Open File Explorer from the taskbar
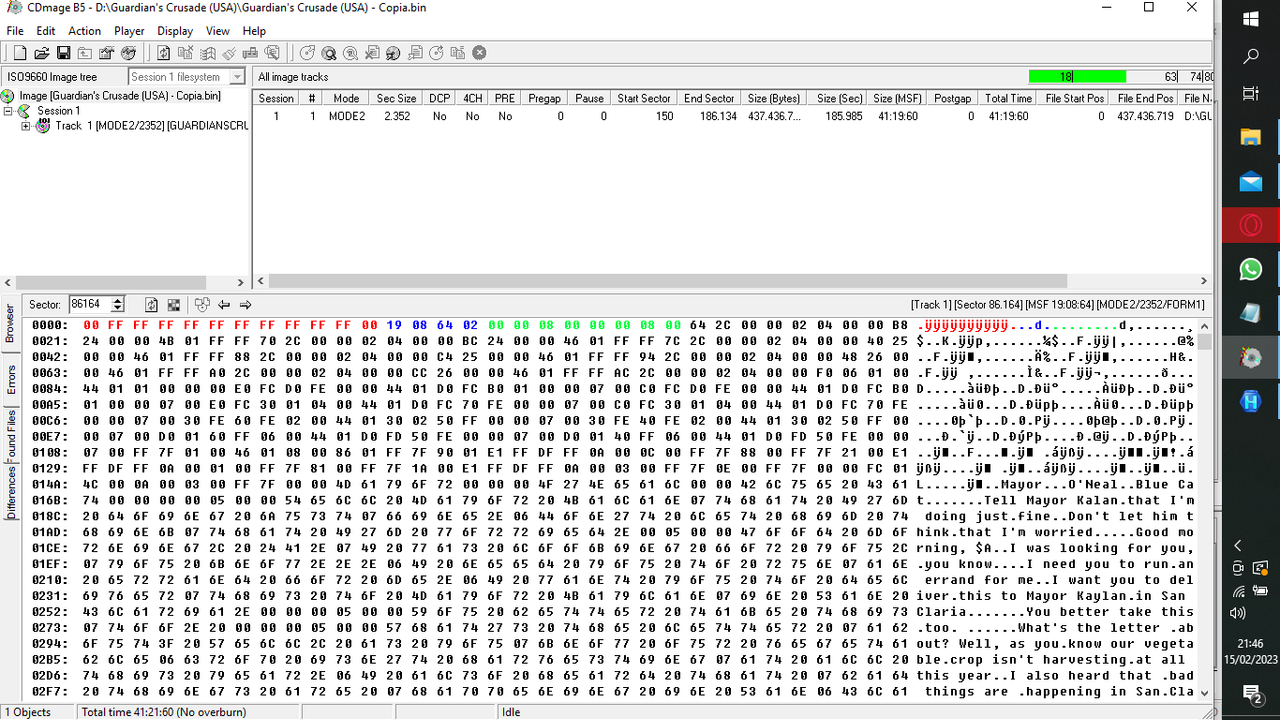 click(1250, 137)
